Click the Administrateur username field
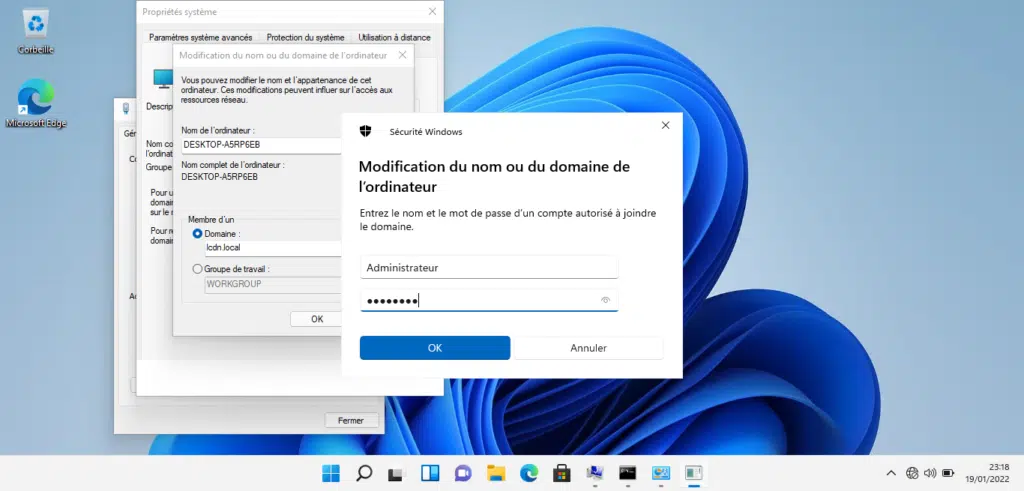Viewport: 1024px width, 491px height. [488, 267]
